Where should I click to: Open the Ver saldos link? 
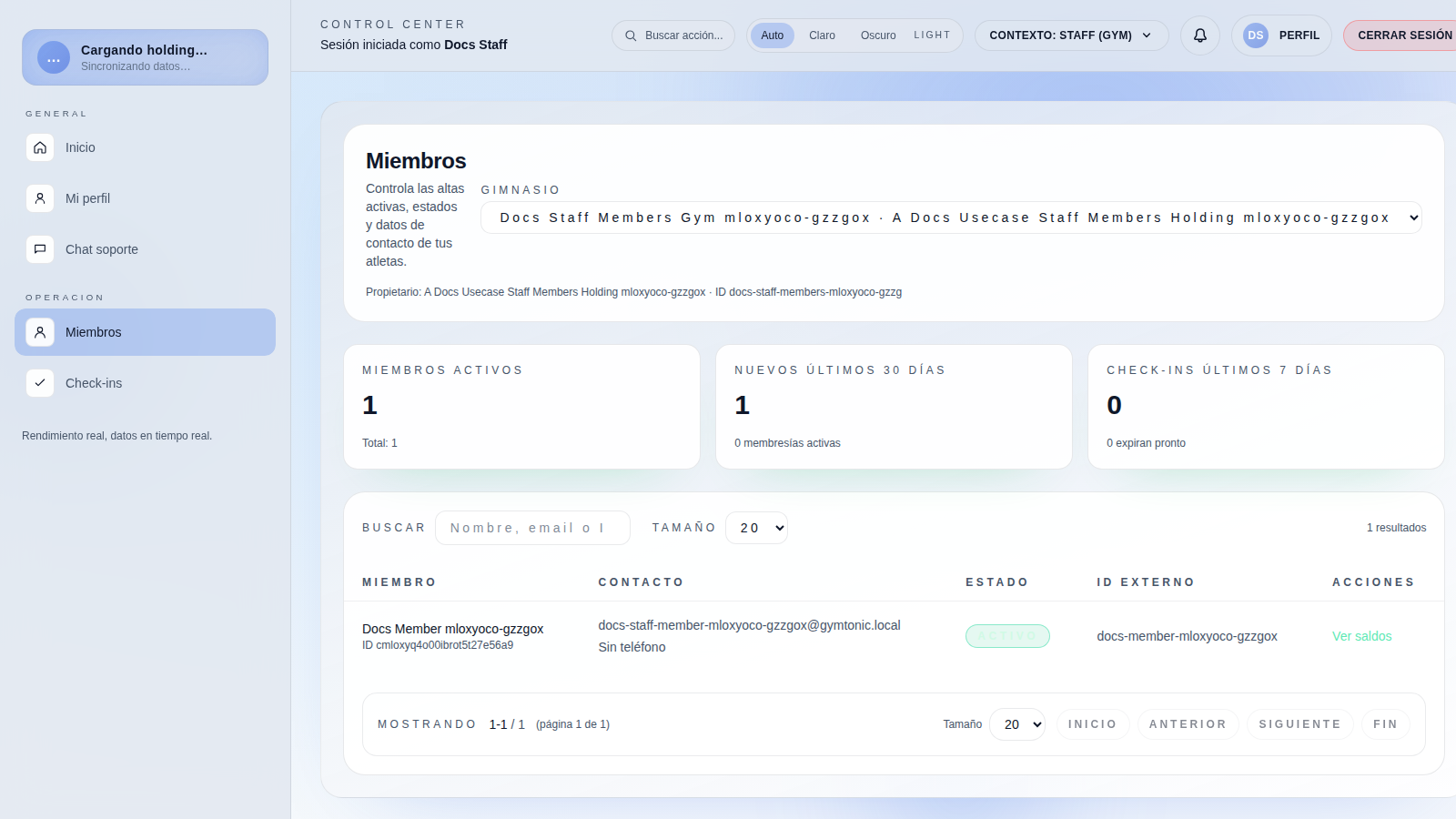tap(1361, 636)
